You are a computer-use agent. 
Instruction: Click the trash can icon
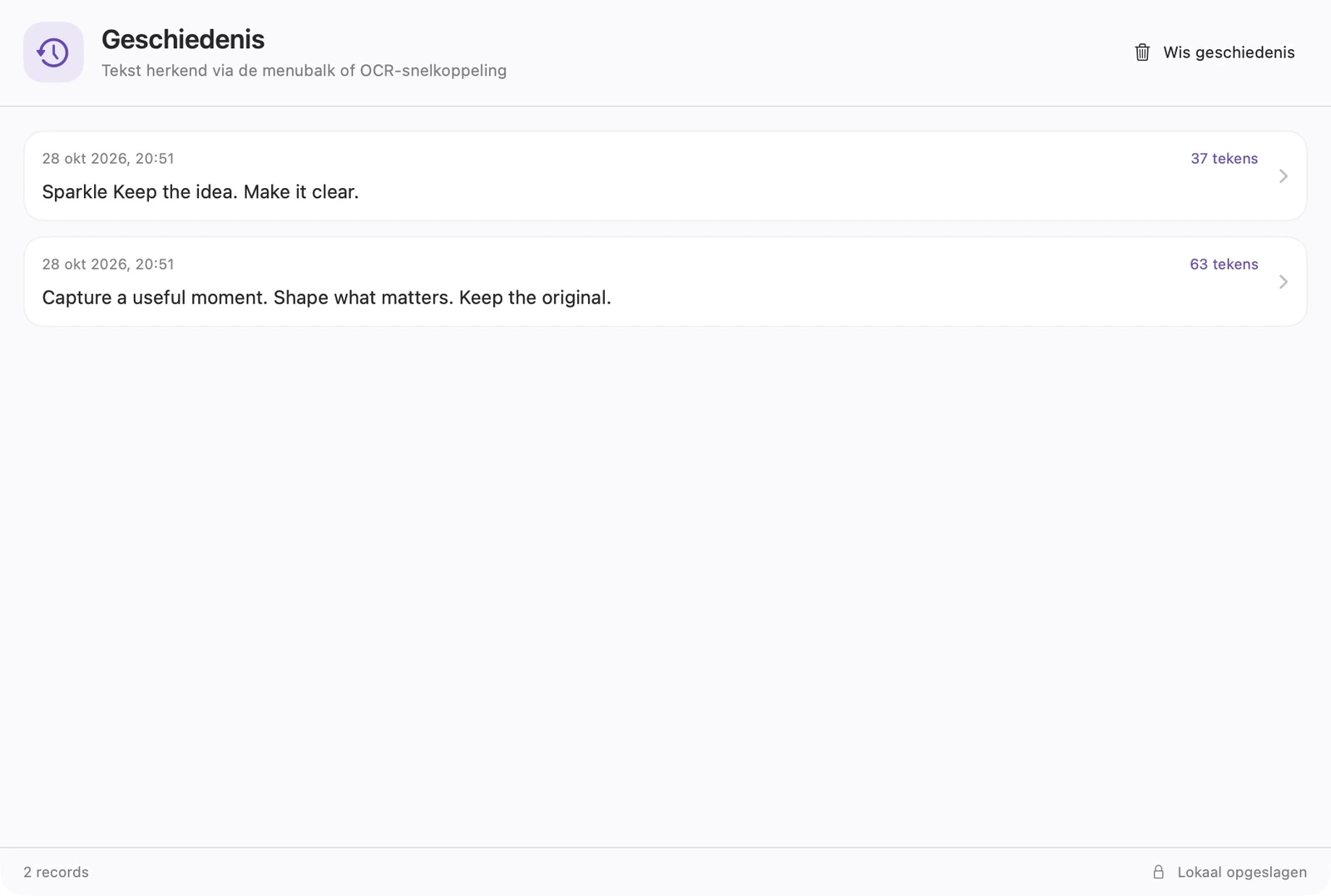[1142, 52]
